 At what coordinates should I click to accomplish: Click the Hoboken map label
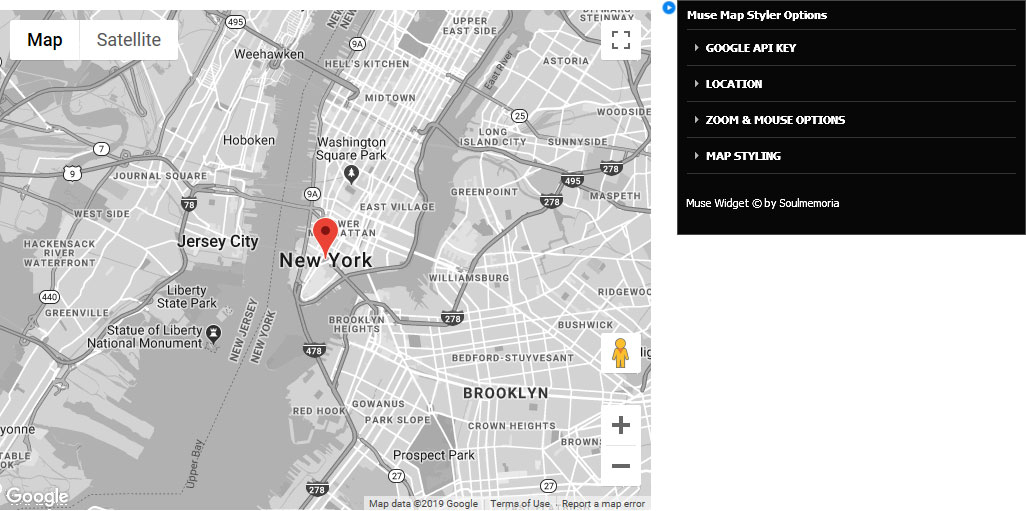[x=249, y=140]
